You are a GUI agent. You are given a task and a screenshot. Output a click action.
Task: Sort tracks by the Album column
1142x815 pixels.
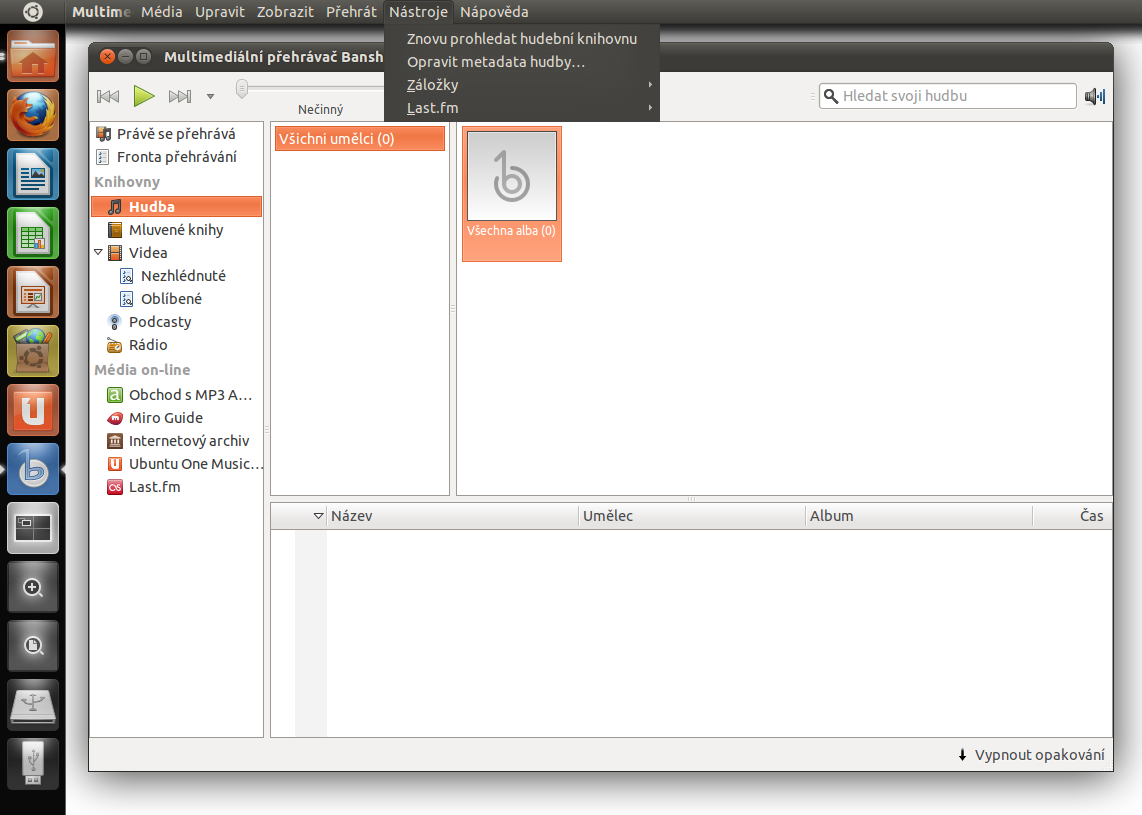point(919,516)
